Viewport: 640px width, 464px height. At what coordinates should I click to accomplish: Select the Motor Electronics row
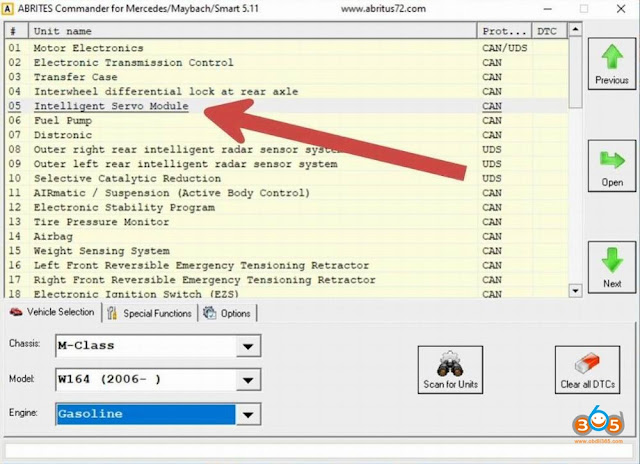(x=286, y=48)
